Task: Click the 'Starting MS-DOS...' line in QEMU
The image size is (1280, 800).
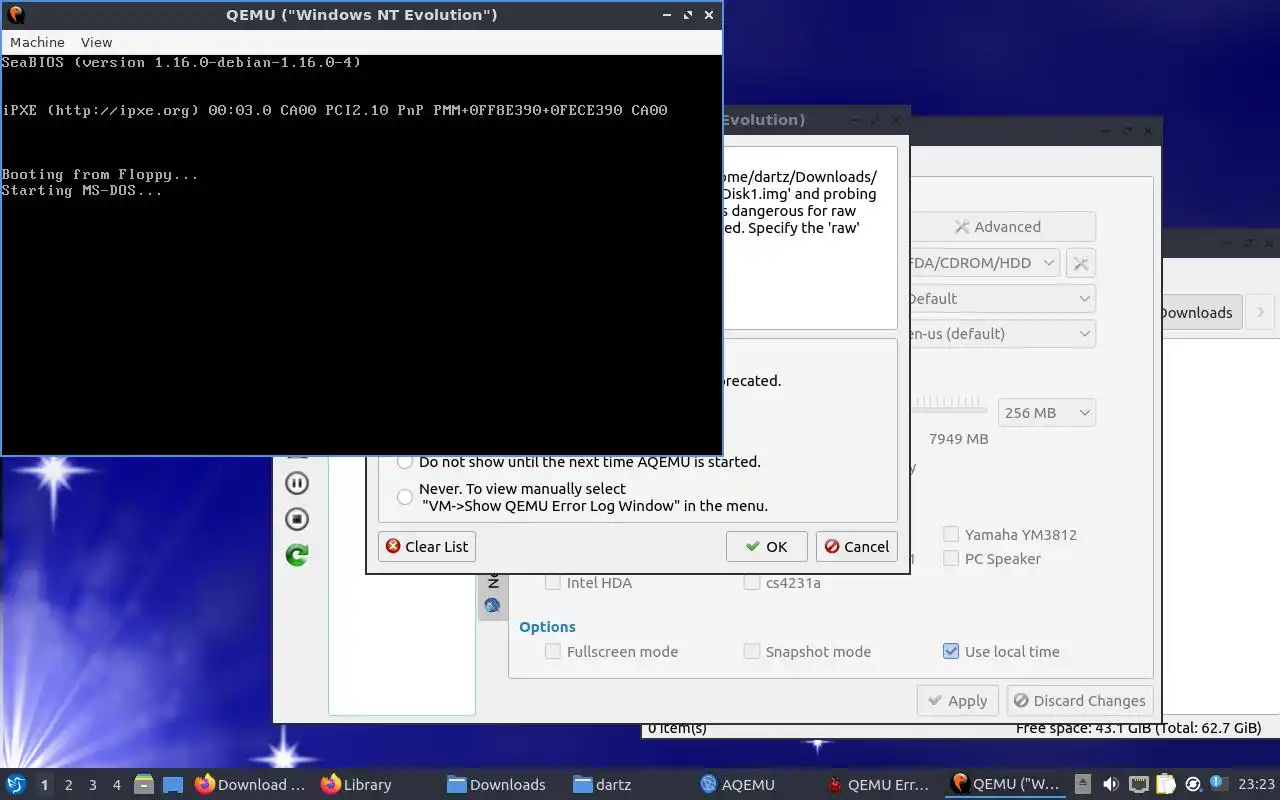Action: [81, 190]
